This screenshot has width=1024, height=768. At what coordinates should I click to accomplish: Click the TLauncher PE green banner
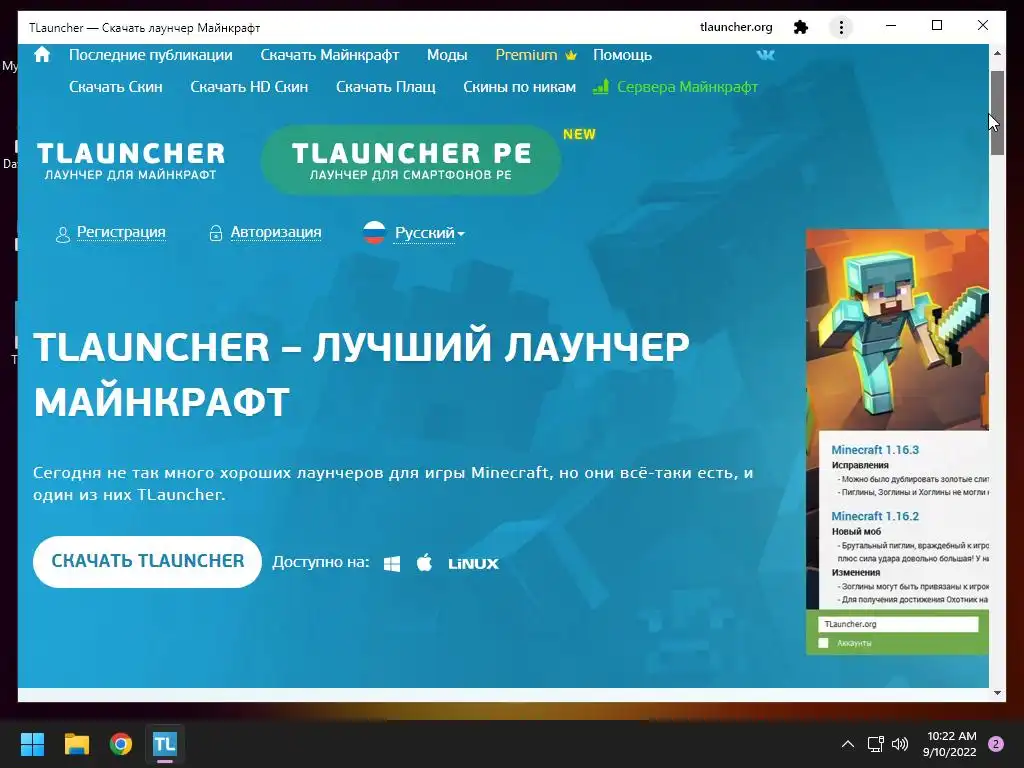[411, 160]
